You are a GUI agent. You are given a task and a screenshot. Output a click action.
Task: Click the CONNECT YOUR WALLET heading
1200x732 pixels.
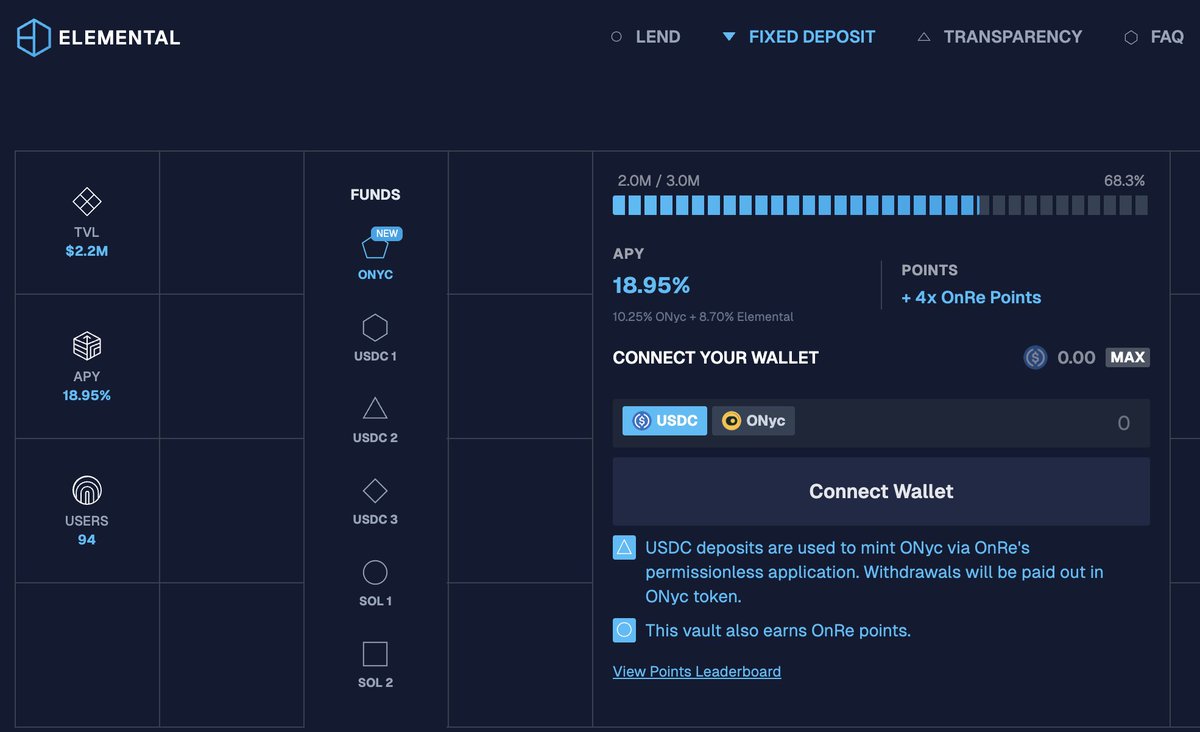716,357
